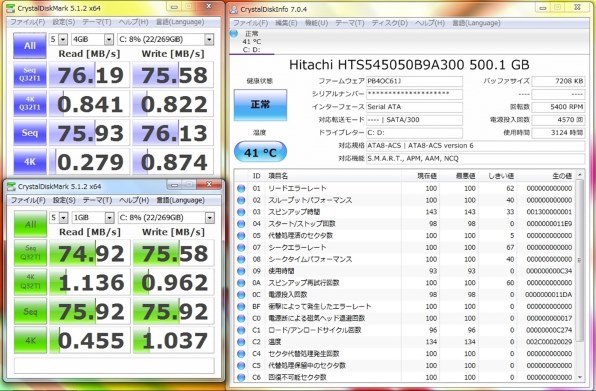Viewport: 596px width, 391px height.
Task: Click the All button in the blue CrystalDiskMark window
Action: click(x=30, y=45)
